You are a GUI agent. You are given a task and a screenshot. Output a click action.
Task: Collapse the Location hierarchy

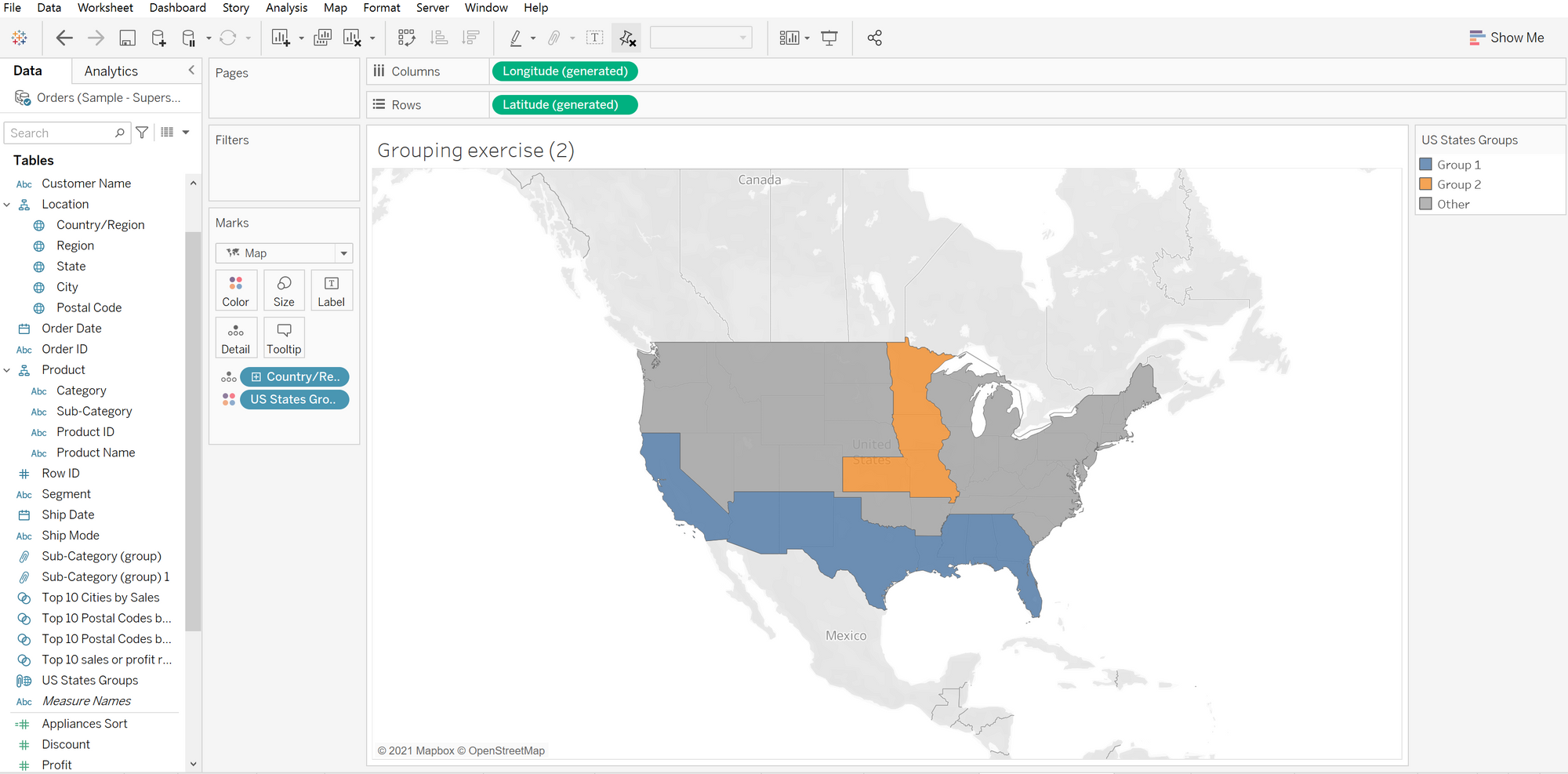coord(7,205)
